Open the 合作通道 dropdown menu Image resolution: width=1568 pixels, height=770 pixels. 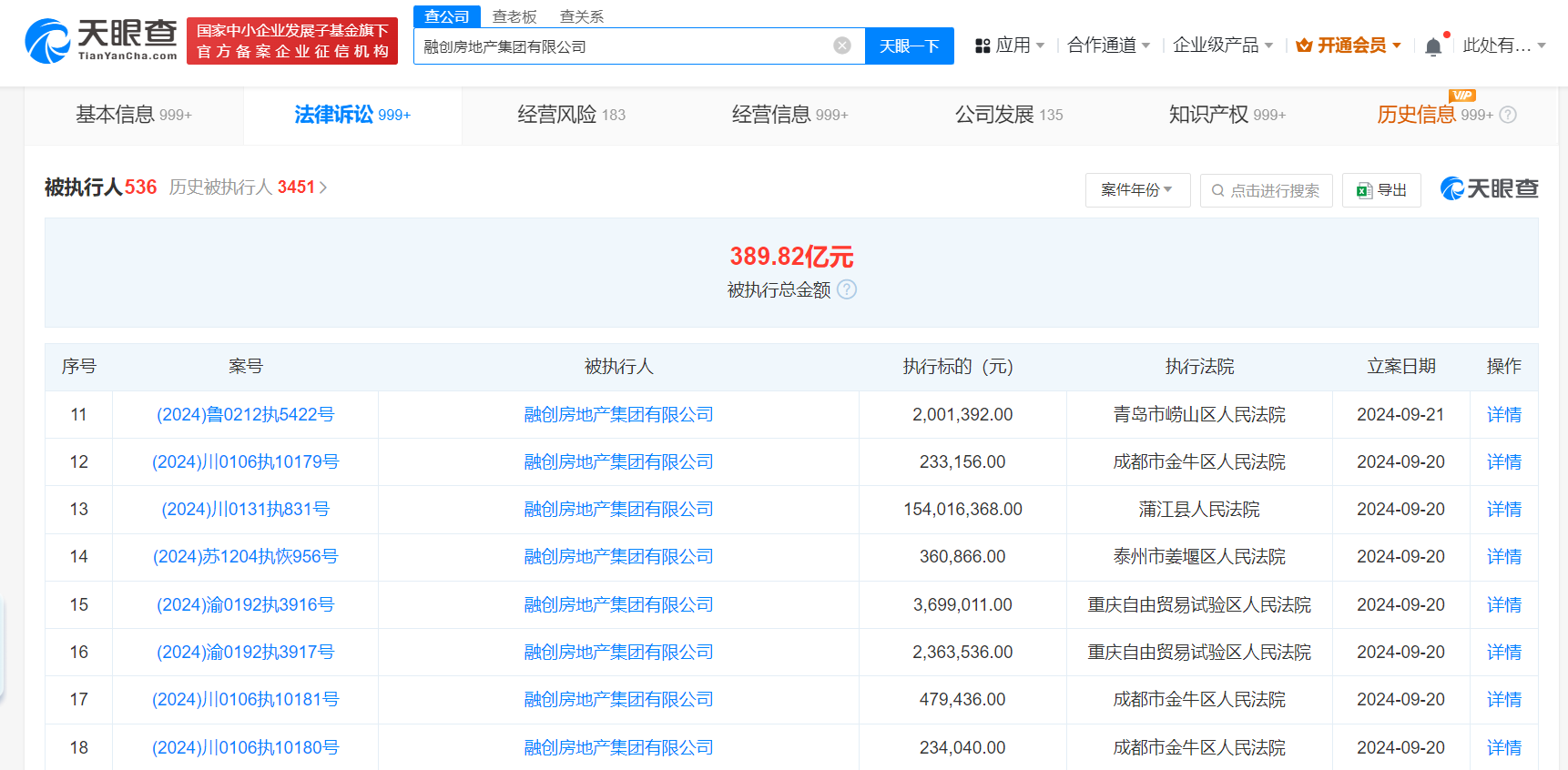(1109, 46)
